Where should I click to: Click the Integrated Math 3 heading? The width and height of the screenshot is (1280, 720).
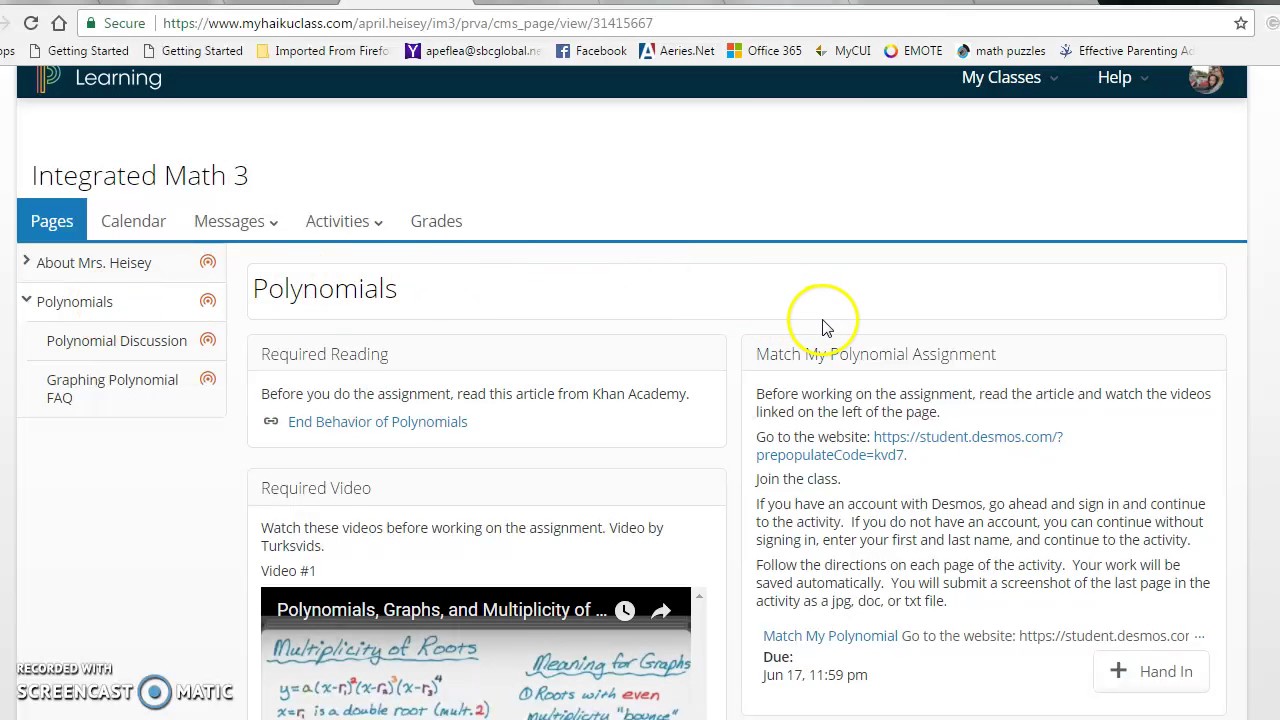(x=140, y=175)
